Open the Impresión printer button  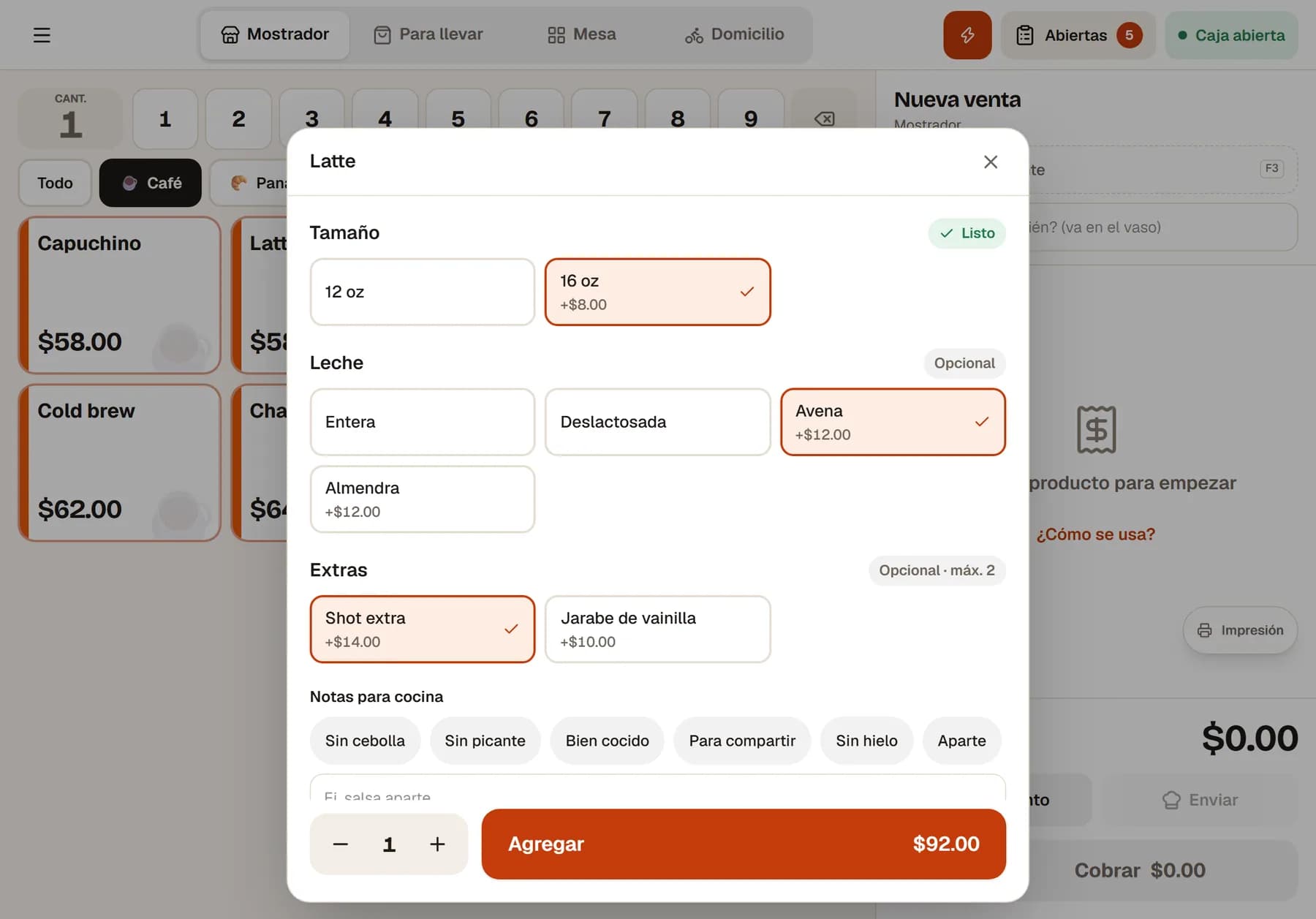(x=1240, y=630)
